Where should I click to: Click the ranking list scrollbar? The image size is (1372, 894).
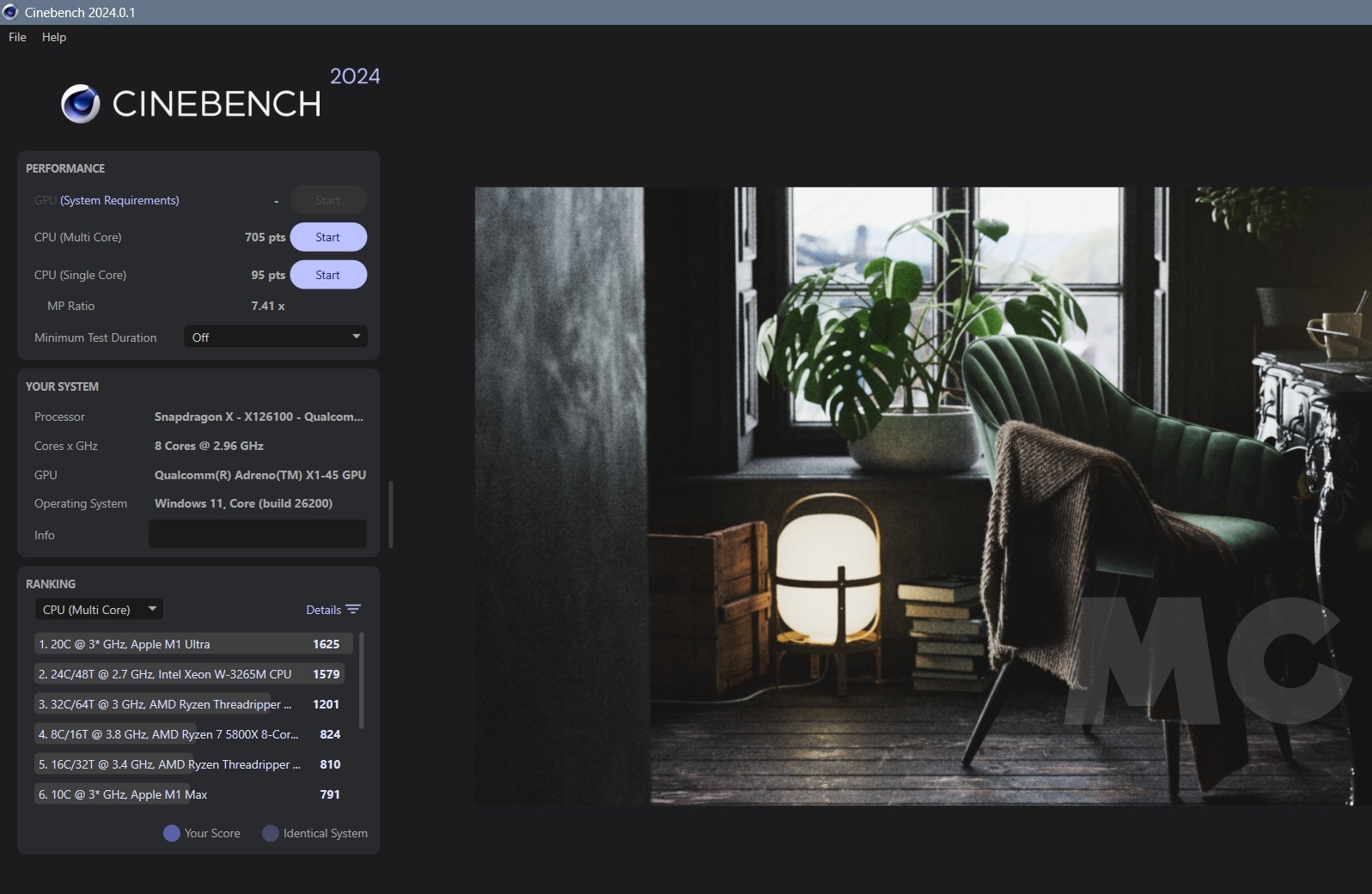click(x=361, y=680)
